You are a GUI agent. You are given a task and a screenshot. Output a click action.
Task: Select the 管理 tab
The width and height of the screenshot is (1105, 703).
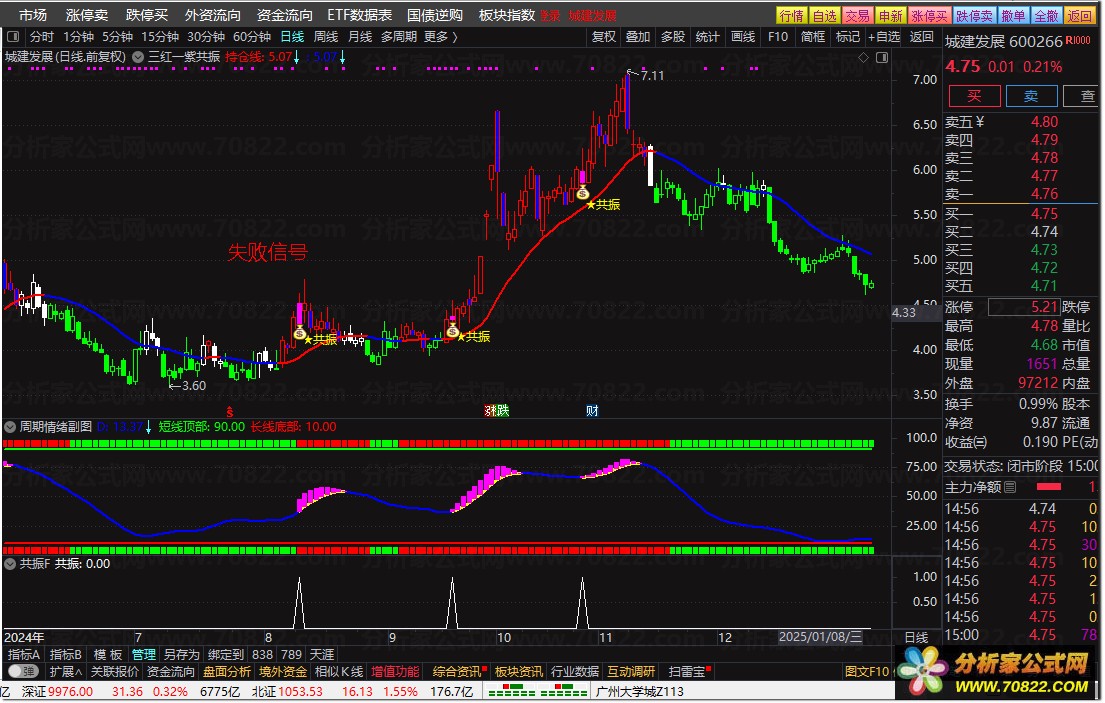[144, 654]
